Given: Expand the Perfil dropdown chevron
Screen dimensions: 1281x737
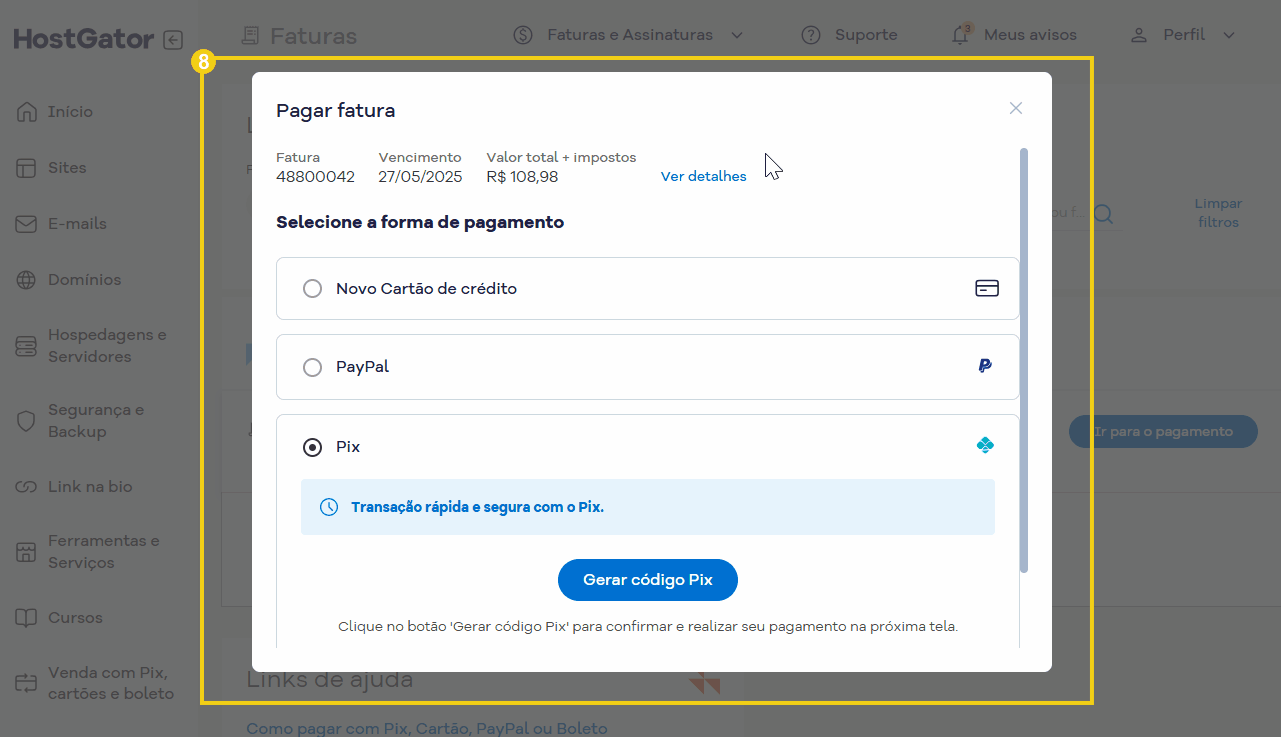Looking at the screenshot, I should click(1229, 35).
